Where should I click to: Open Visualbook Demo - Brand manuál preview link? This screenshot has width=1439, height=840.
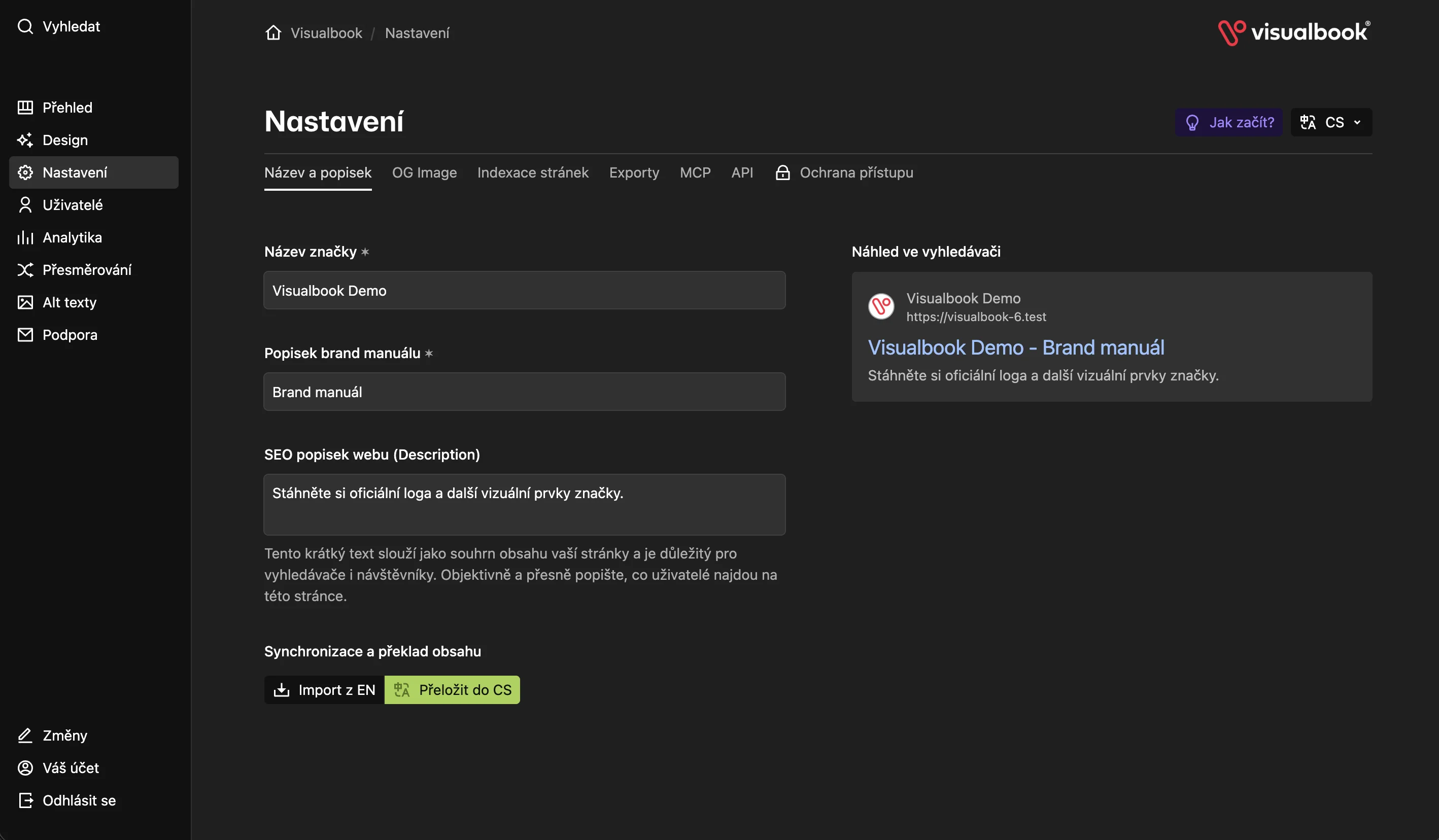(1016, 347)
